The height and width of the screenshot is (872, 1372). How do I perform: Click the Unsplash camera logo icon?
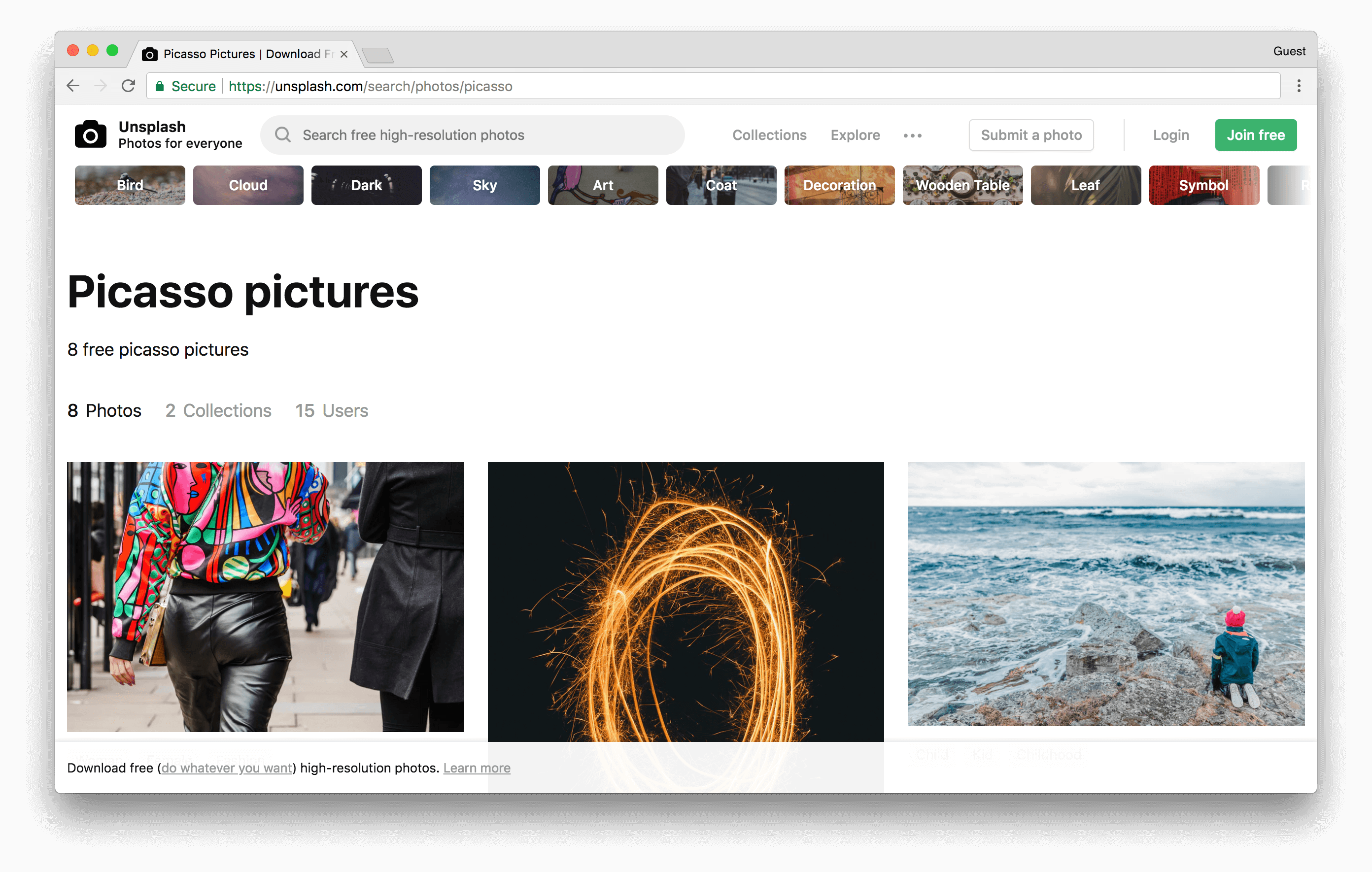click(90, 134)
